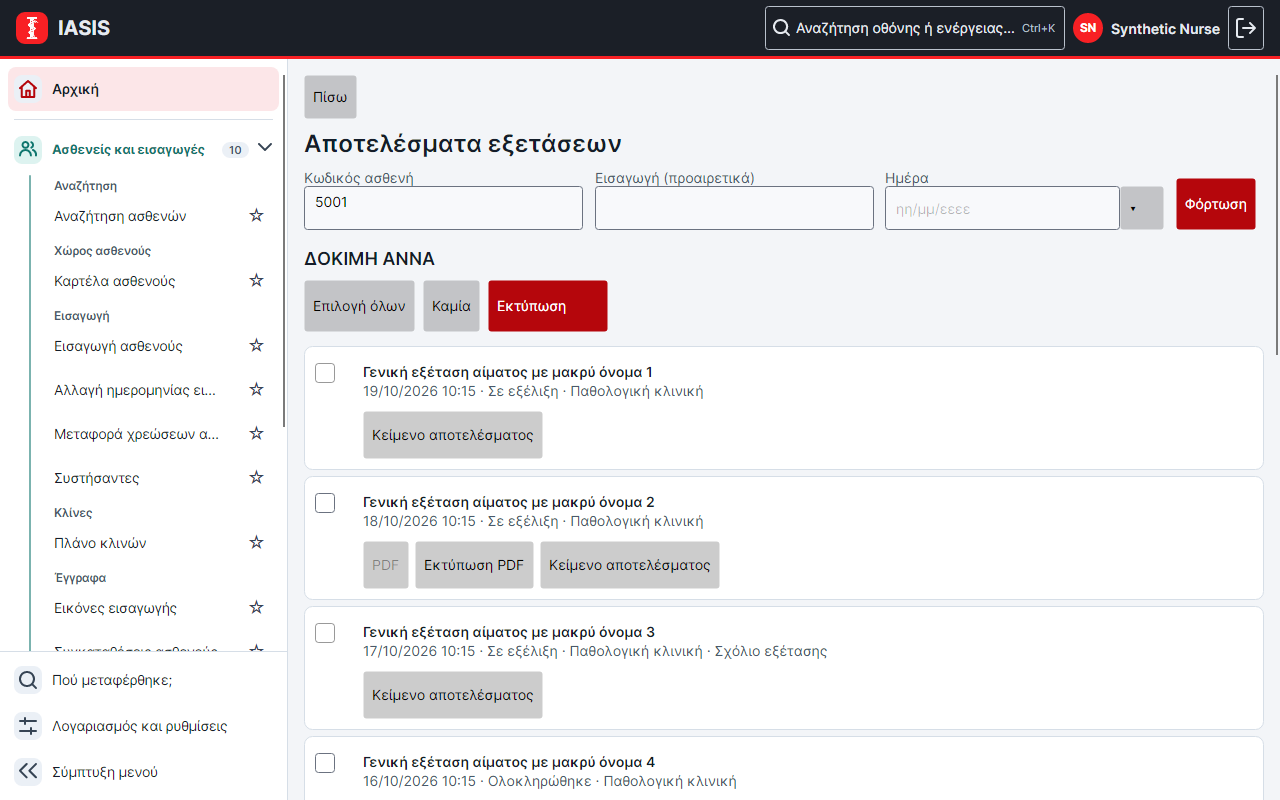Go to Αρχική in the sidebar
1280x800 pixels.
click(x=143, y=89)
